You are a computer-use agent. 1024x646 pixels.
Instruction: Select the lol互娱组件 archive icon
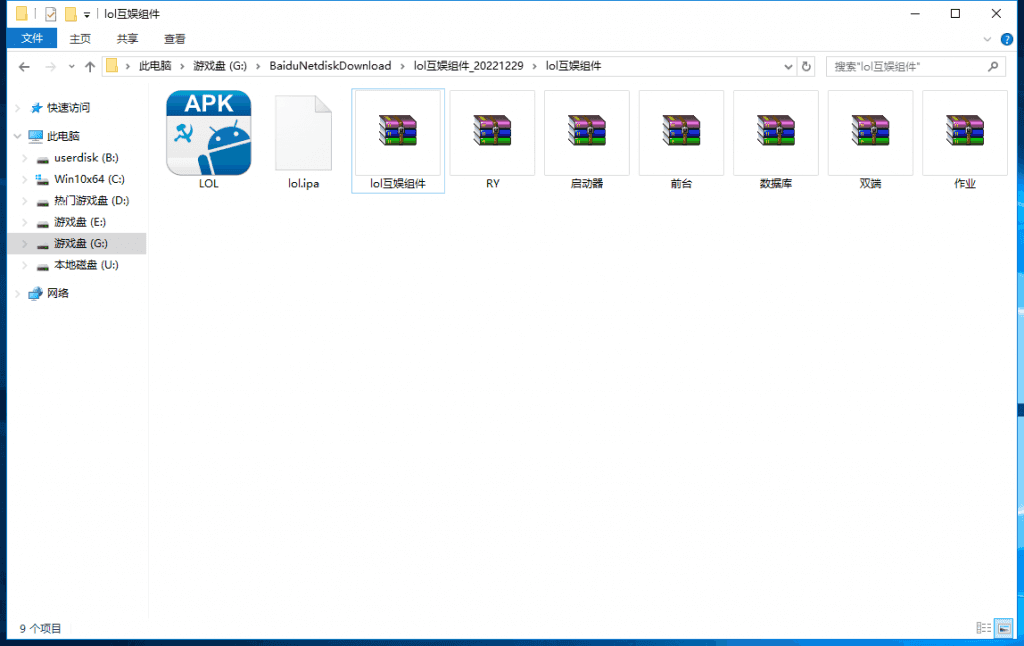click(x=398, y=131)
